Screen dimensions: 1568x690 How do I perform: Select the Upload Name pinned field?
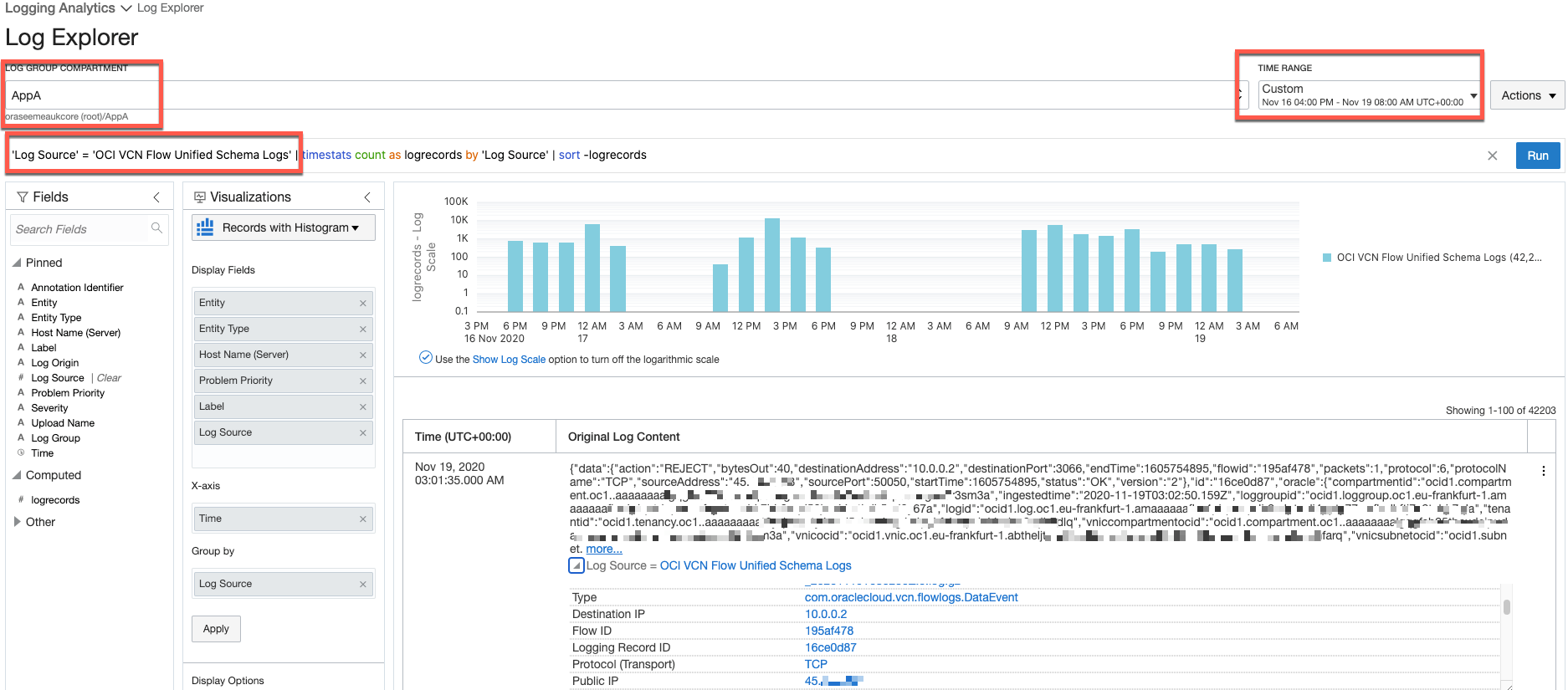tap(63, 423)
